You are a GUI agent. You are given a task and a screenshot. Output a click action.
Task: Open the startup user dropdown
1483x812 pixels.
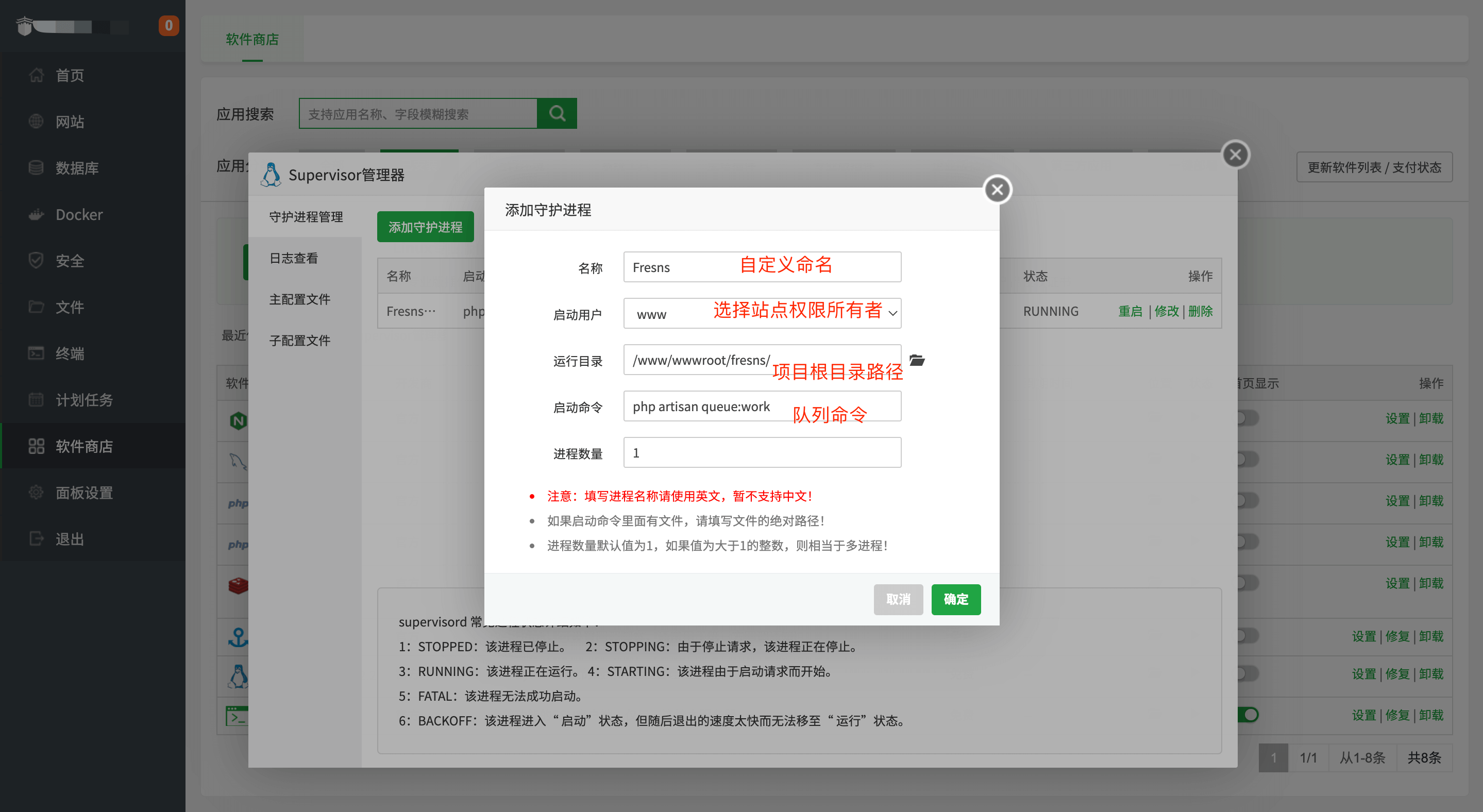click(762, 313)
